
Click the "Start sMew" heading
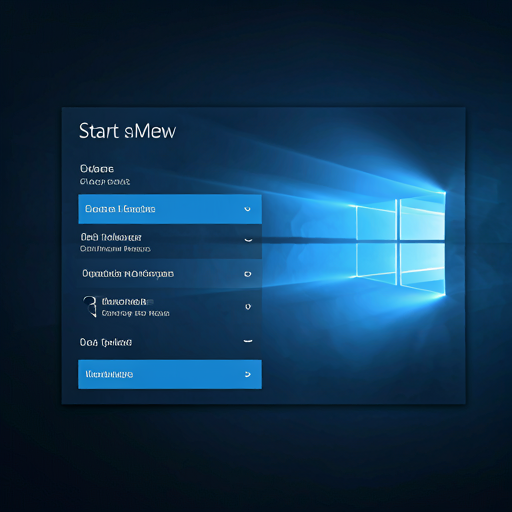point(127,131)
